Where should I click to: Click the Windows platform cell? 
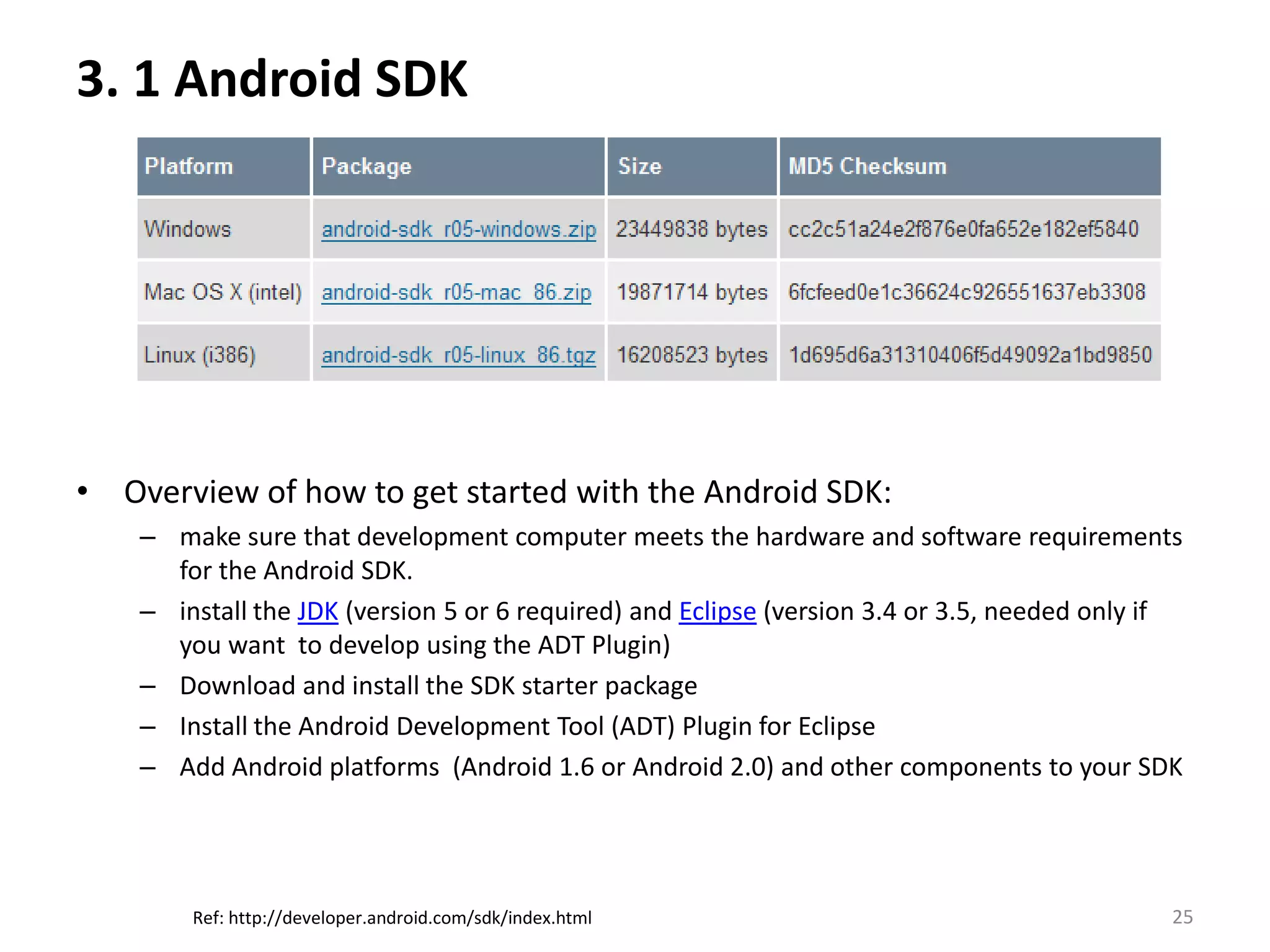pyautogui.click(x=223, y=229)
